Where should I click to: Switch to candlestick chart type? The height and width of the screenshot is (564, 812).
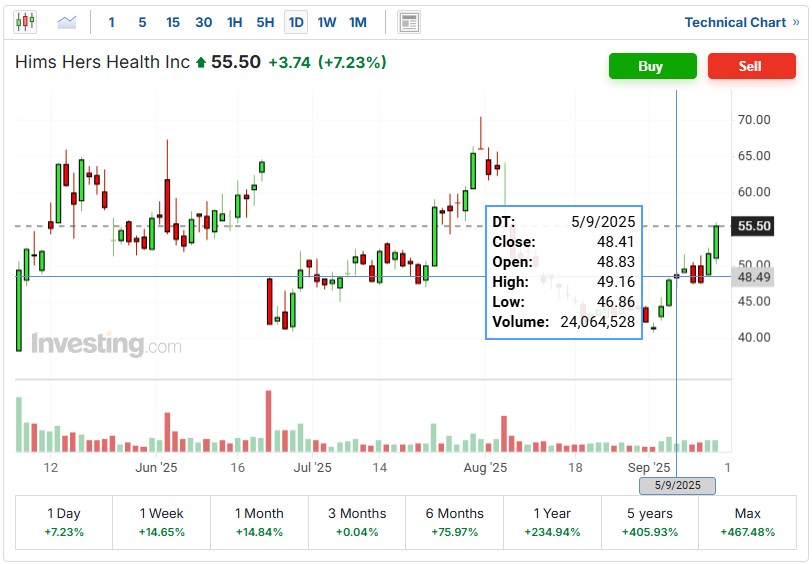25,22
